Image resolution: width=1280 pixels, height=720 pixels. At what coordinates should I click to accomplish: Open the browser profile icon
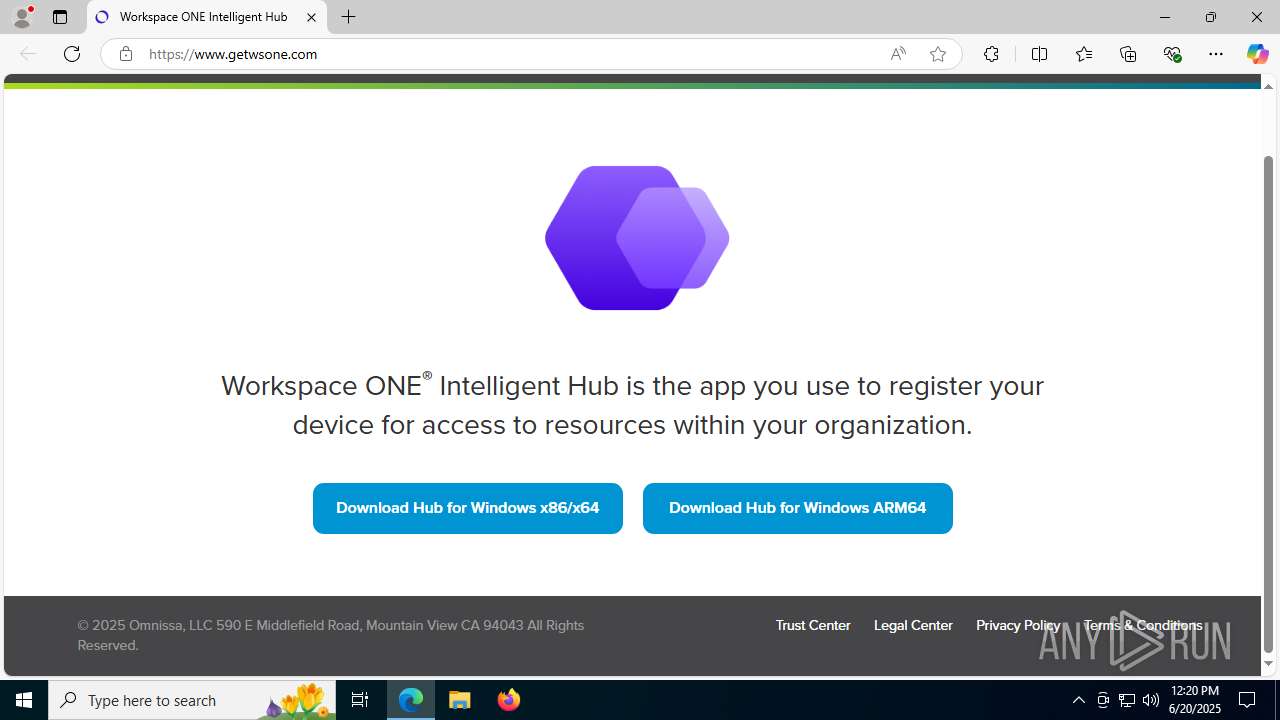coord(22,17)
